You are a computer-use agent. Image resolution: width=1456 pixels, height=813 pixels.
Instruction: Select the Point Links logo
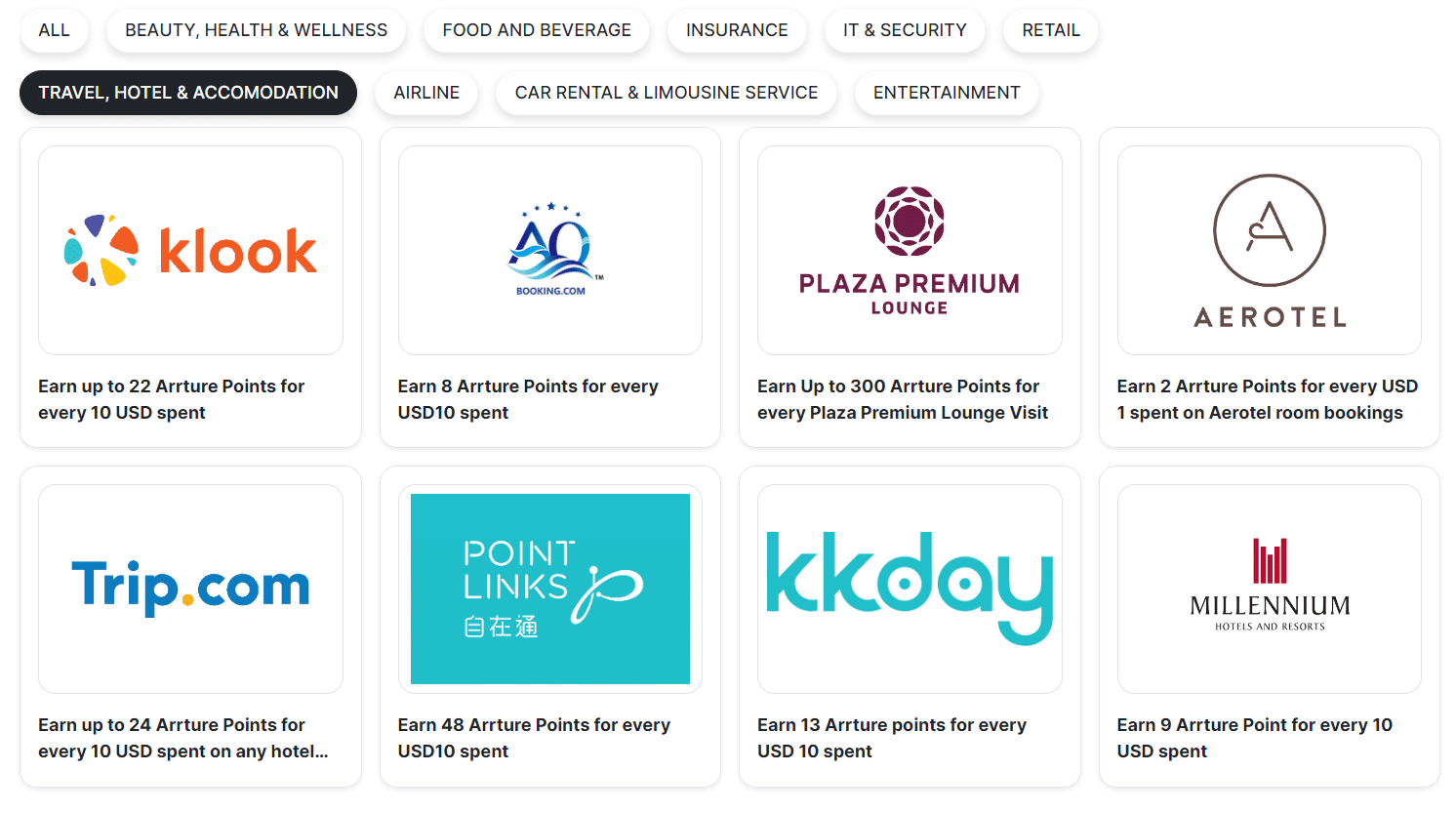coord(550,589)
